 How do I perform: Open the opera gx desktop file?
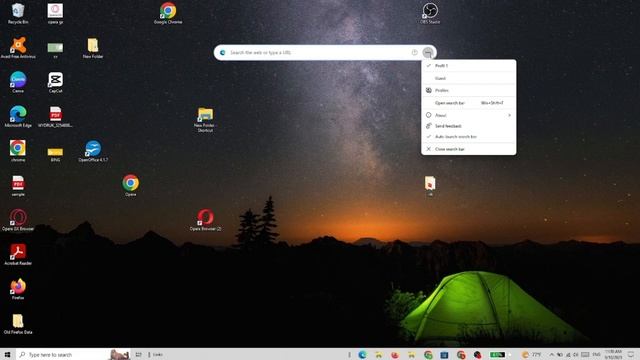(x=55, y=13)
